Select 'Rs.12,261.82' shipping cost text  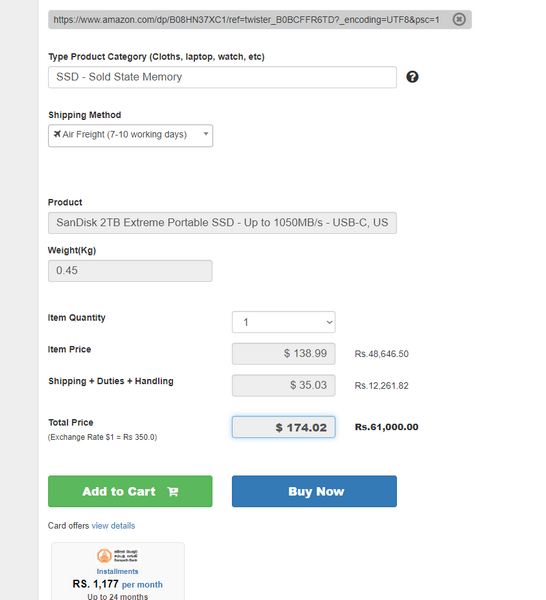[x=381, y=386]
